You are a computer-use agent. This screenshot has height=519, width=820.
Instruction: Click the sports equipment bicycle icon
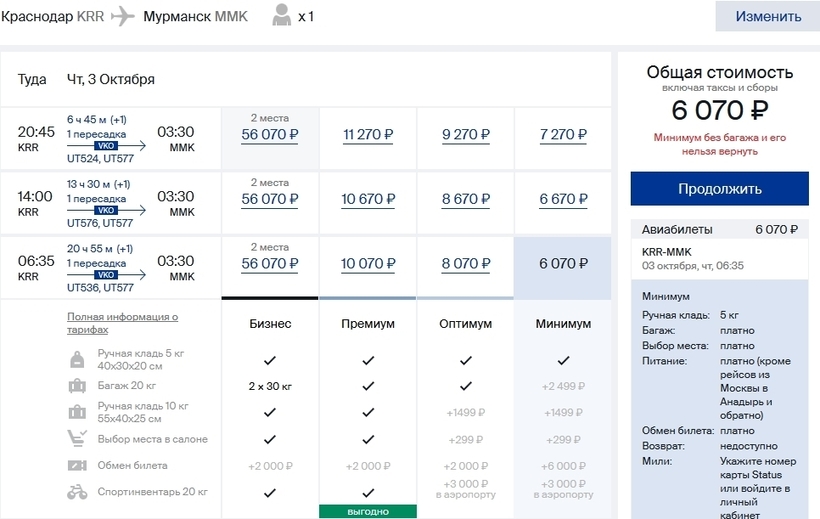(x=77, y=492)
